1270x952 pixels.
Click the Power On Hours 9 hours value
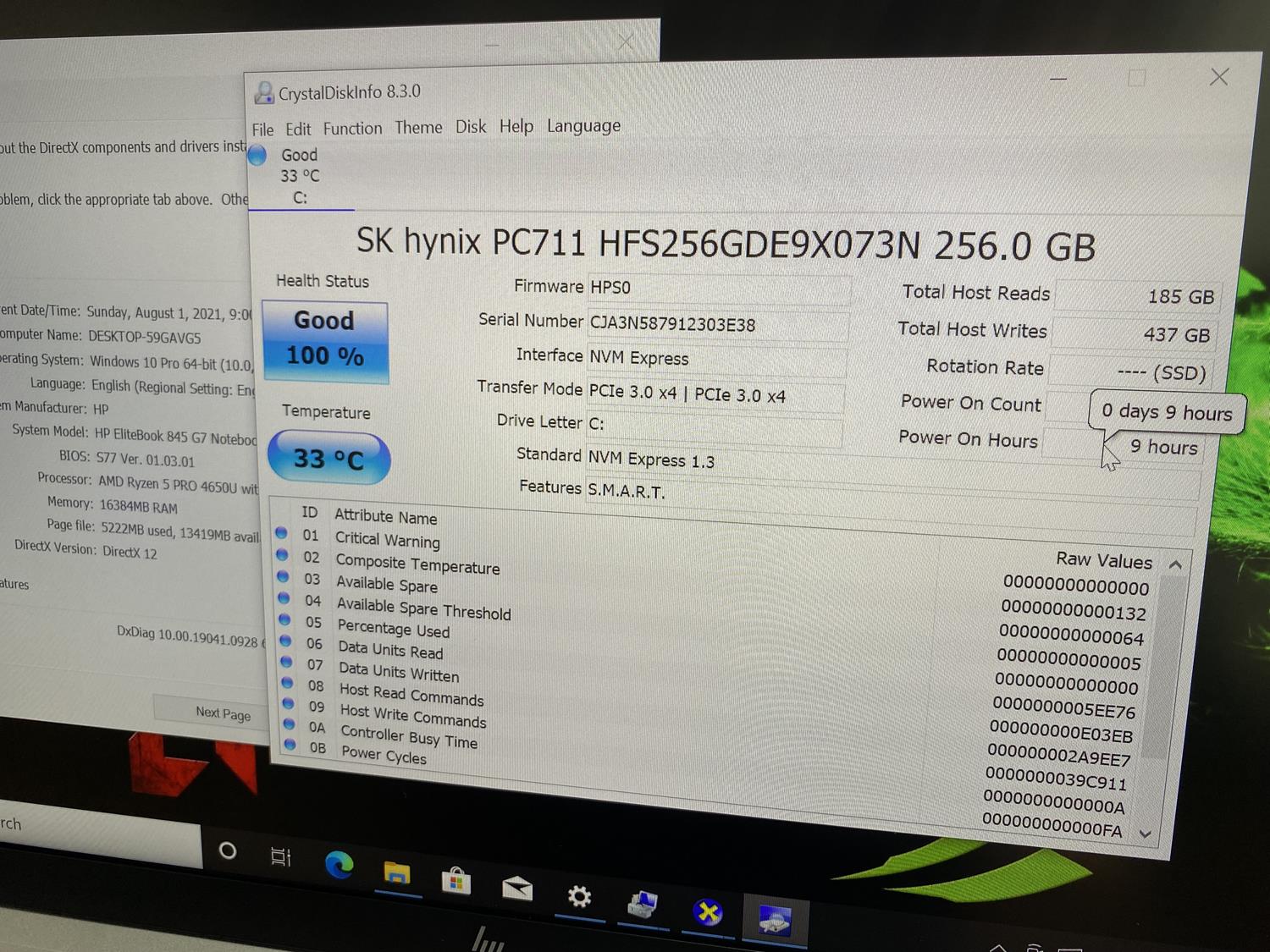point(1123,446)
